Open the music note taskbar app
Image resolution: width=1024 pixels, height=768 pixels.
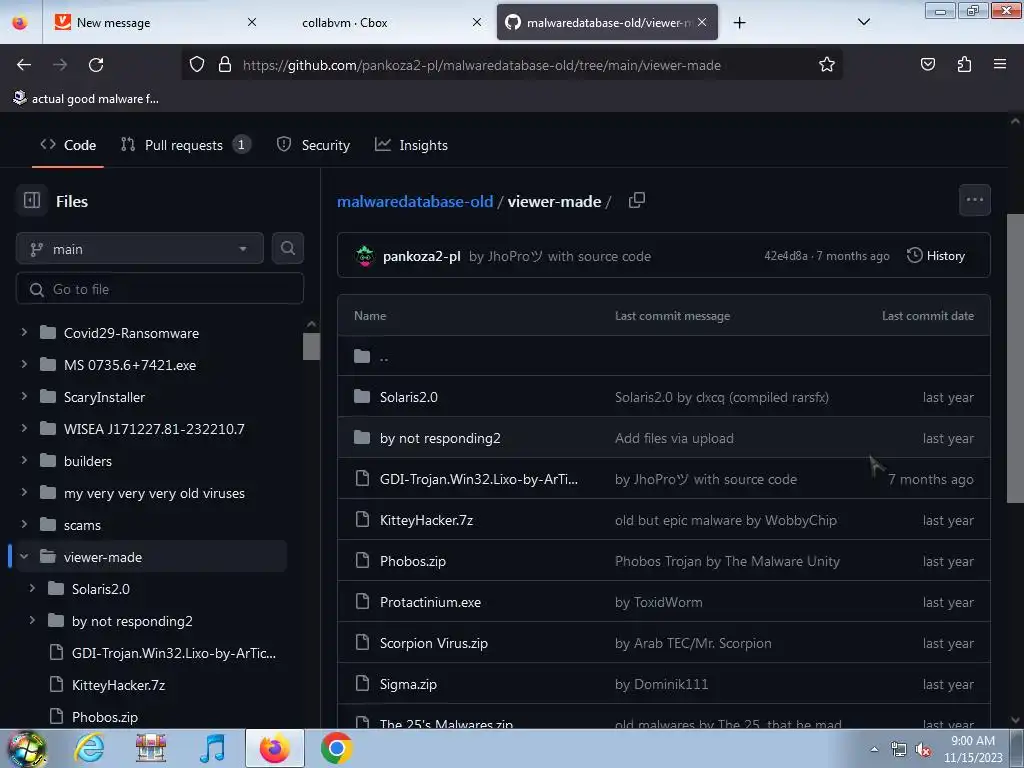[212, 748]
